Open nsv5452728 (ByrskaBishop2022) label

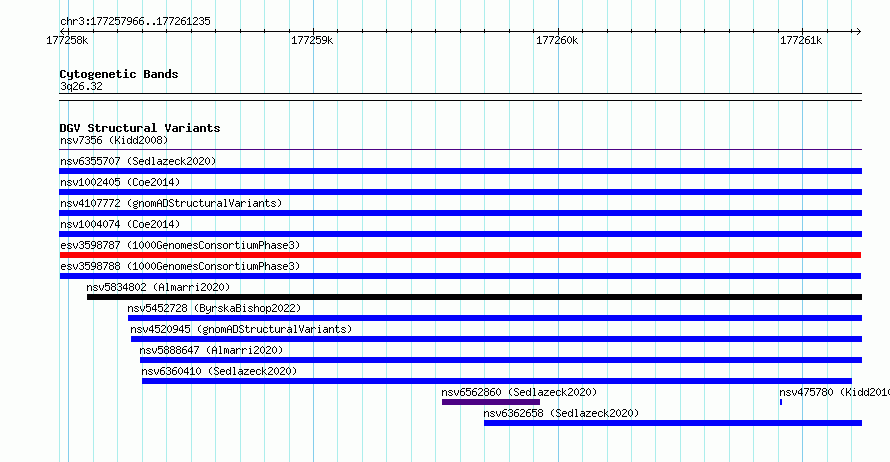point(214,308)
